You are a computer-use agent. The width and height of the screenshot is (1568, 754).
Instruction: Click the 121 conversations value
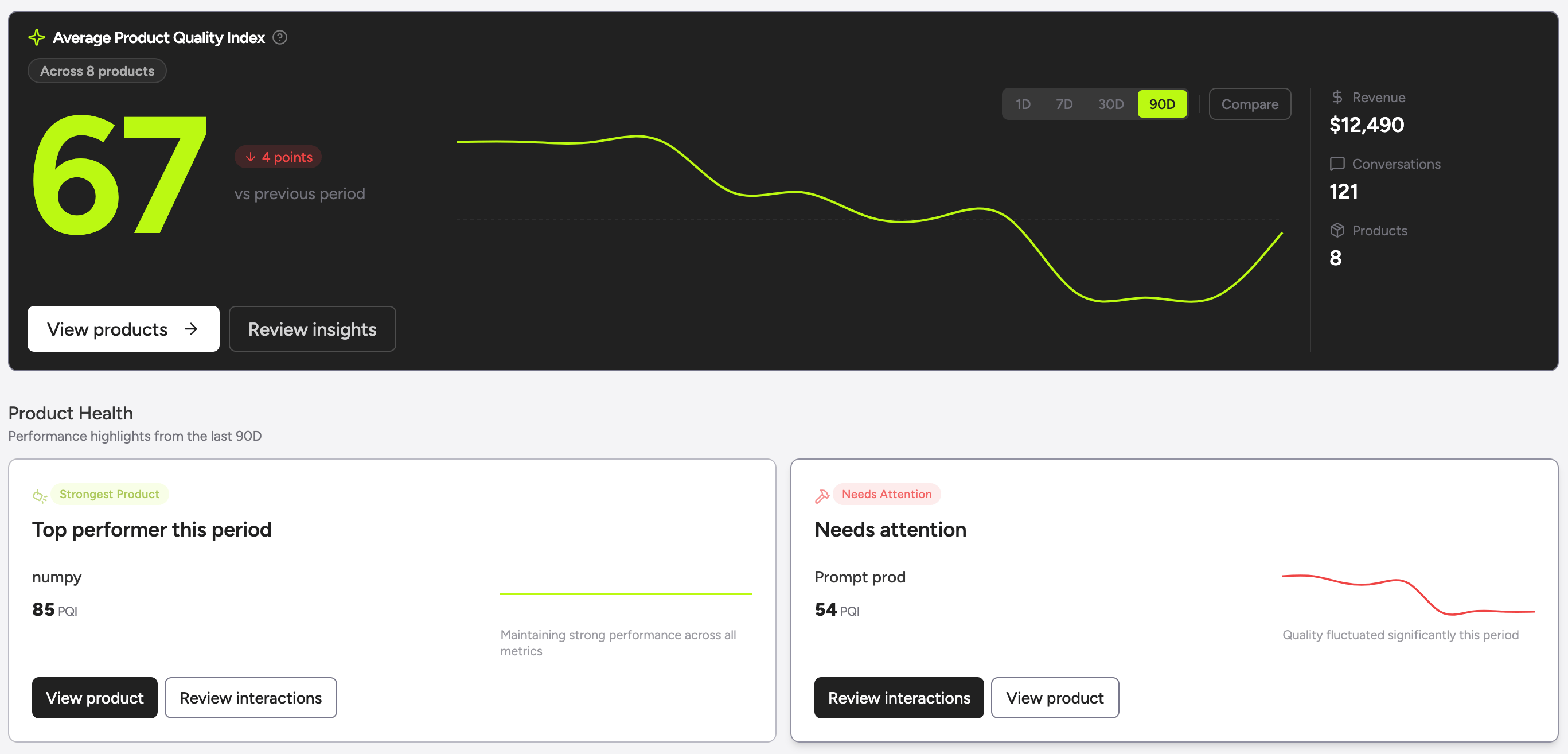(1343, 191)
